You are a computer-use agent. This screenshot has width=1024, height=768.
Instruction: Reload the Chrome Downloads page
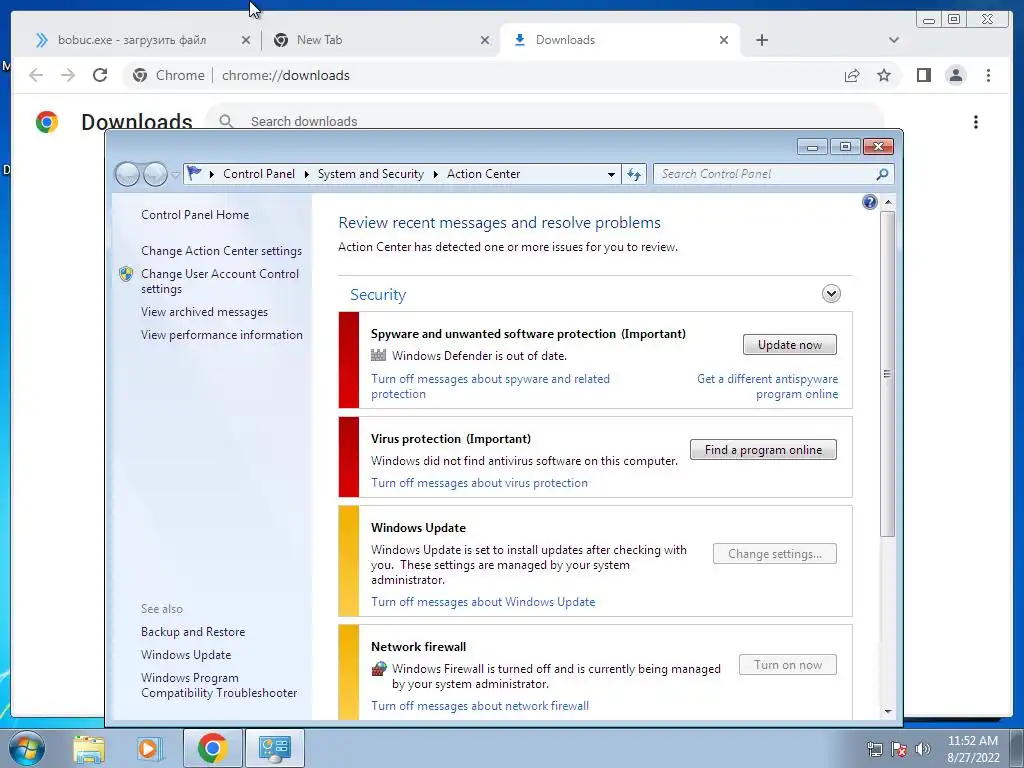(x=100, y=75)
